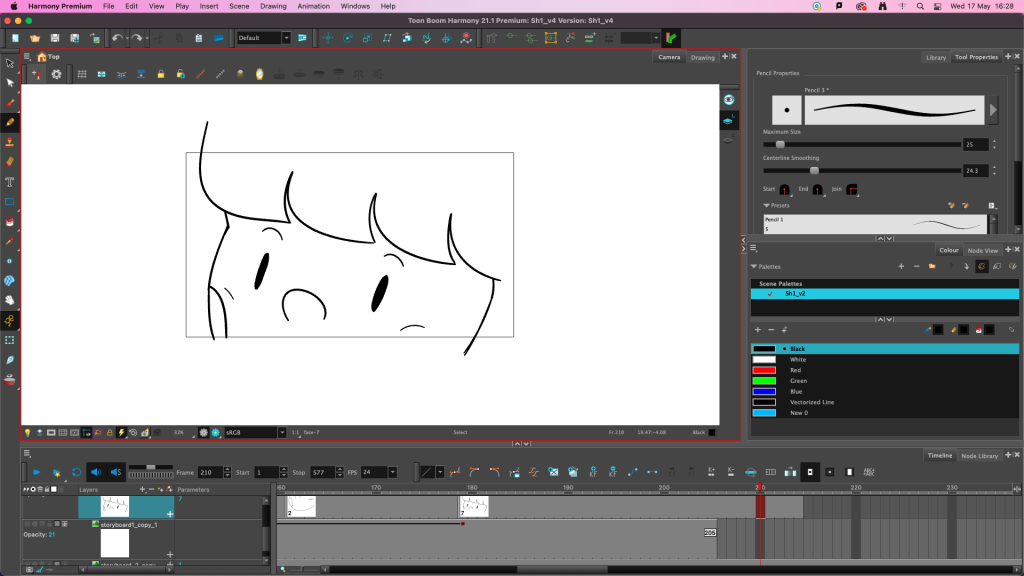Select the Pencil tool in left toolbar
1024x576 pixels.
(x=10, y=121)
